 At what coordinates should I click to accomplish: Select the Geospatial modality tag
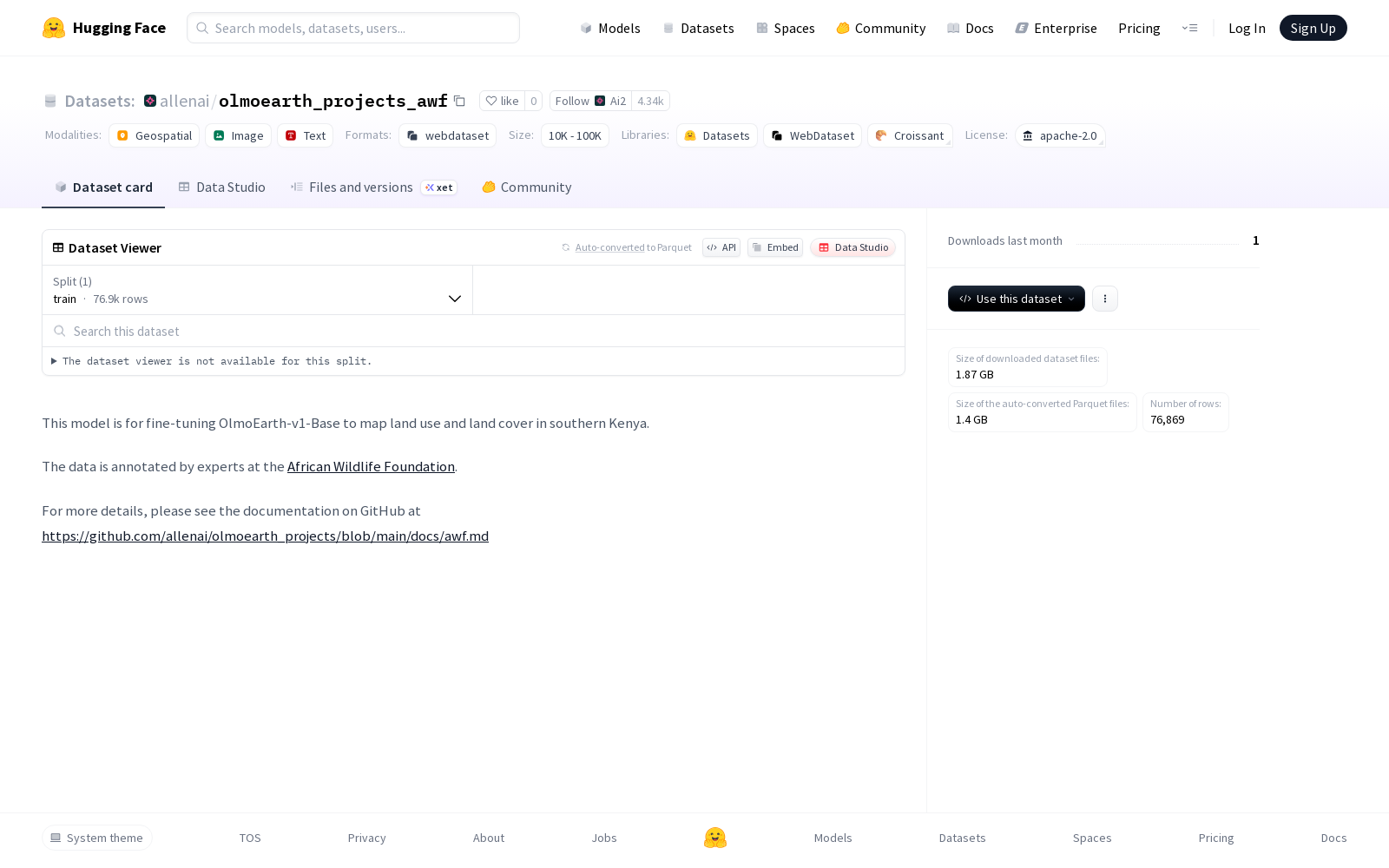click(x=154, y=135)
